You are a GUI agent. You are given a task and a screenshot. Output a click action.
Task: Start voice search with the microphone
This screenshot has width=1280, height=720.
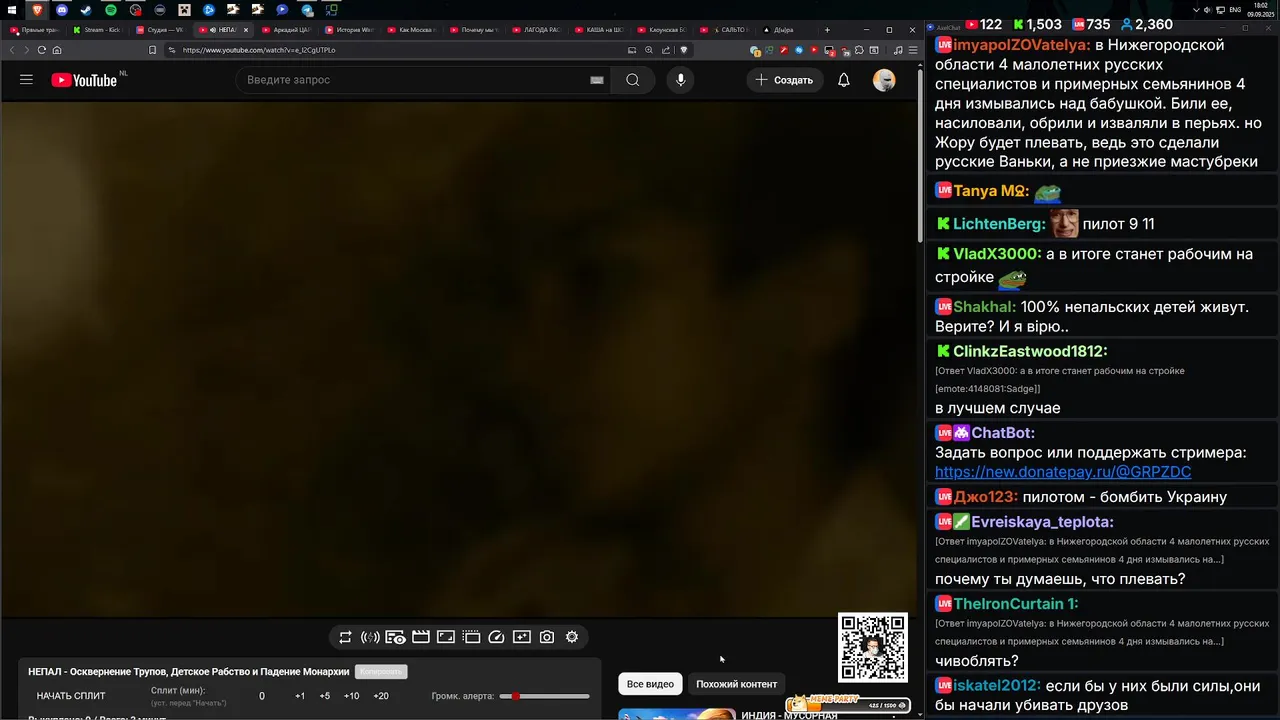pyautogui.click(x=680, y=80)
